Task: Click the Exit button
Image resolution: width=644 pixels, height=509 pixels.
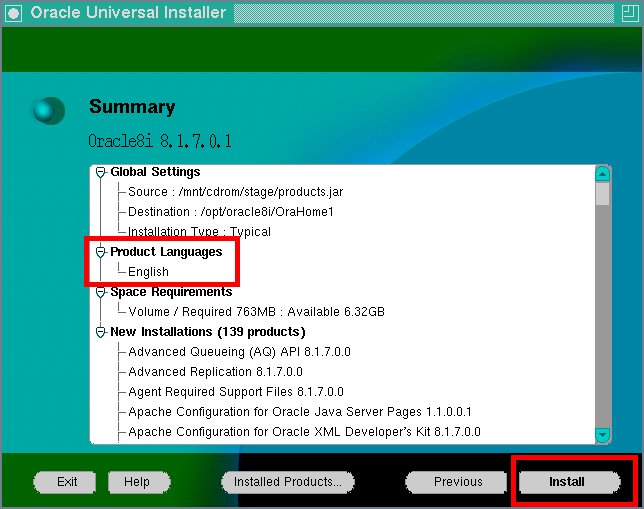Action: tap(65, 482)
